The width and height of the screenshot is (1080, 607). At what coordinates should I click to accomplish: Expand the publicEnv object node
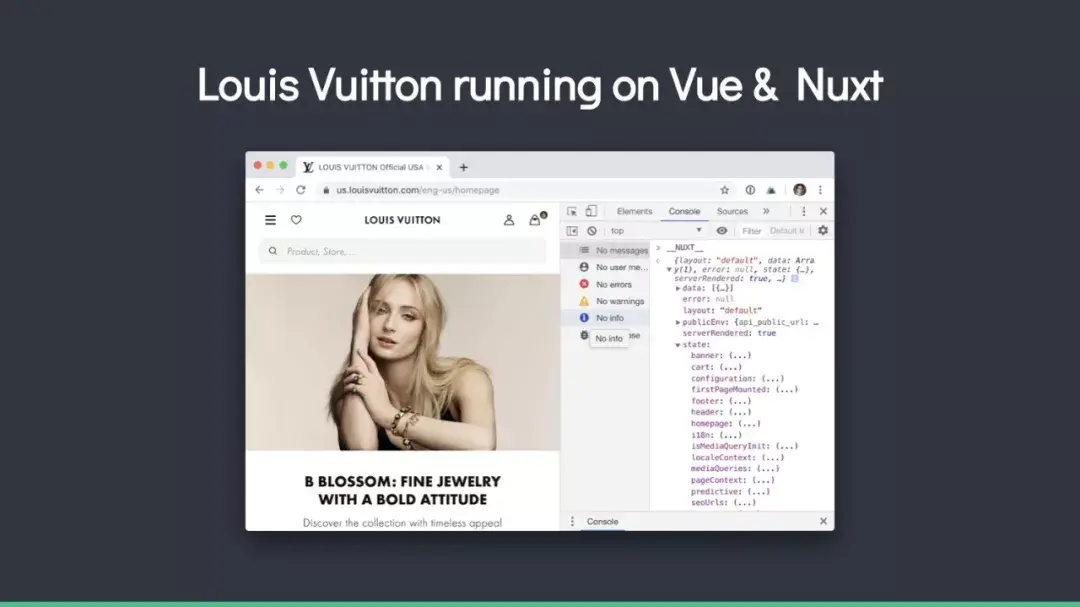point(678,322)
